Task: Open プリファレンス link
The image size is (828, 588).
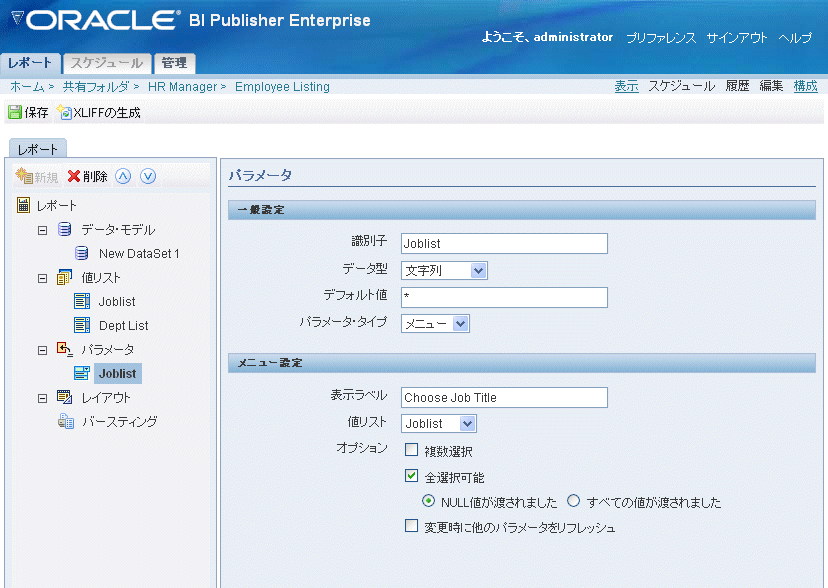Action: 661,37
